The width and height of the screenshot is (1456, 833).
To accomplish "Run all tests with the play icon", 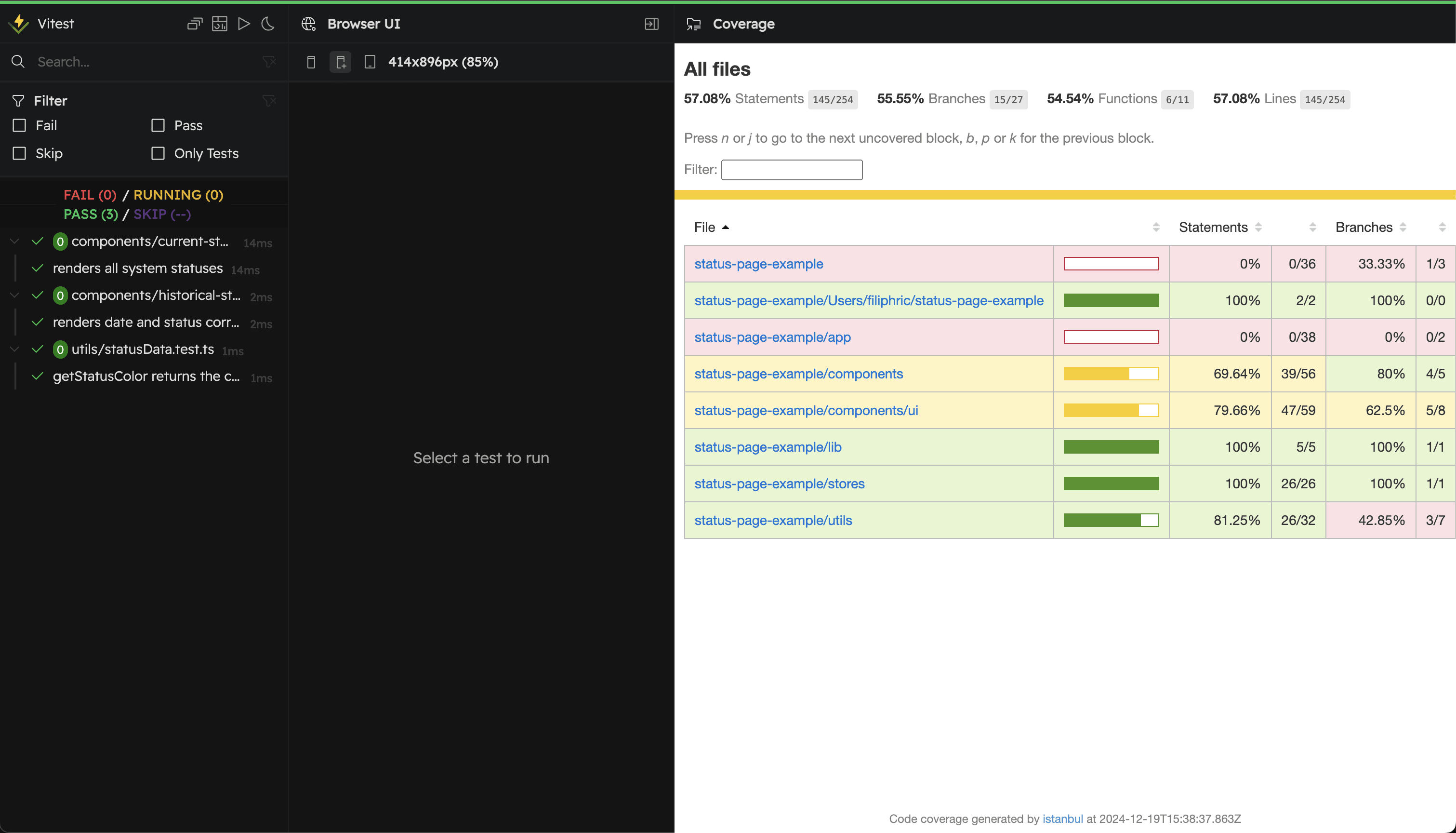I will tap(244, 24).
